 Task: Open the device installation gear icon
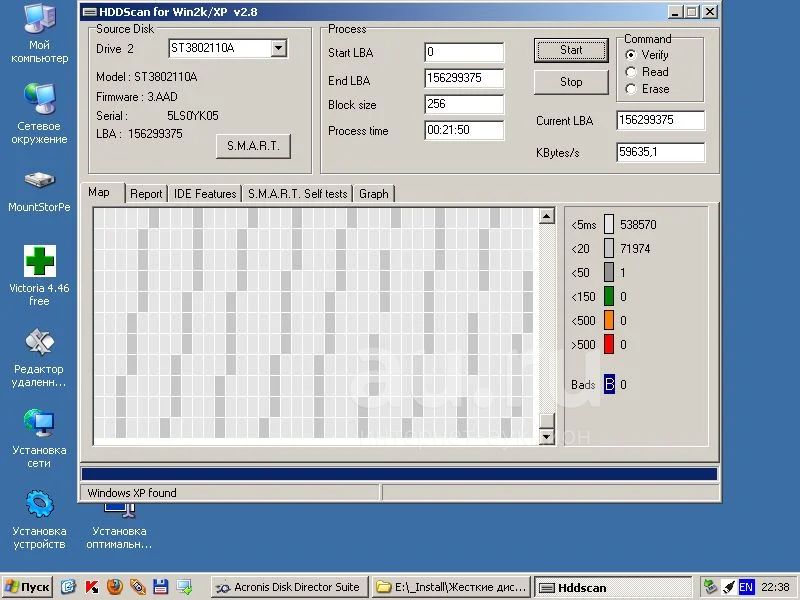click(x=39, y=518)
